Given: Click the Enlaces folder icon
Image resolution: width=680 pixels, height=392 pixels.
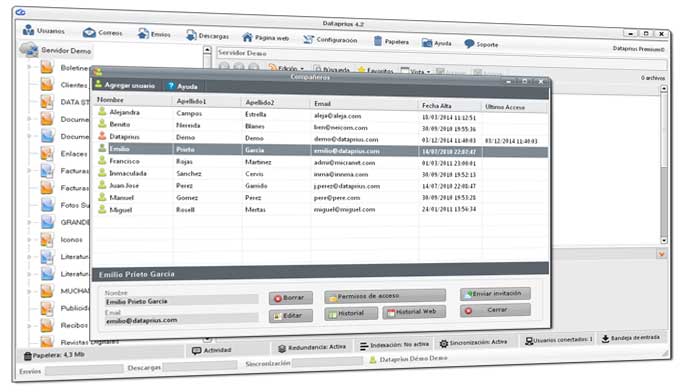Looking at the screenshot, I should tap(47, 153).
